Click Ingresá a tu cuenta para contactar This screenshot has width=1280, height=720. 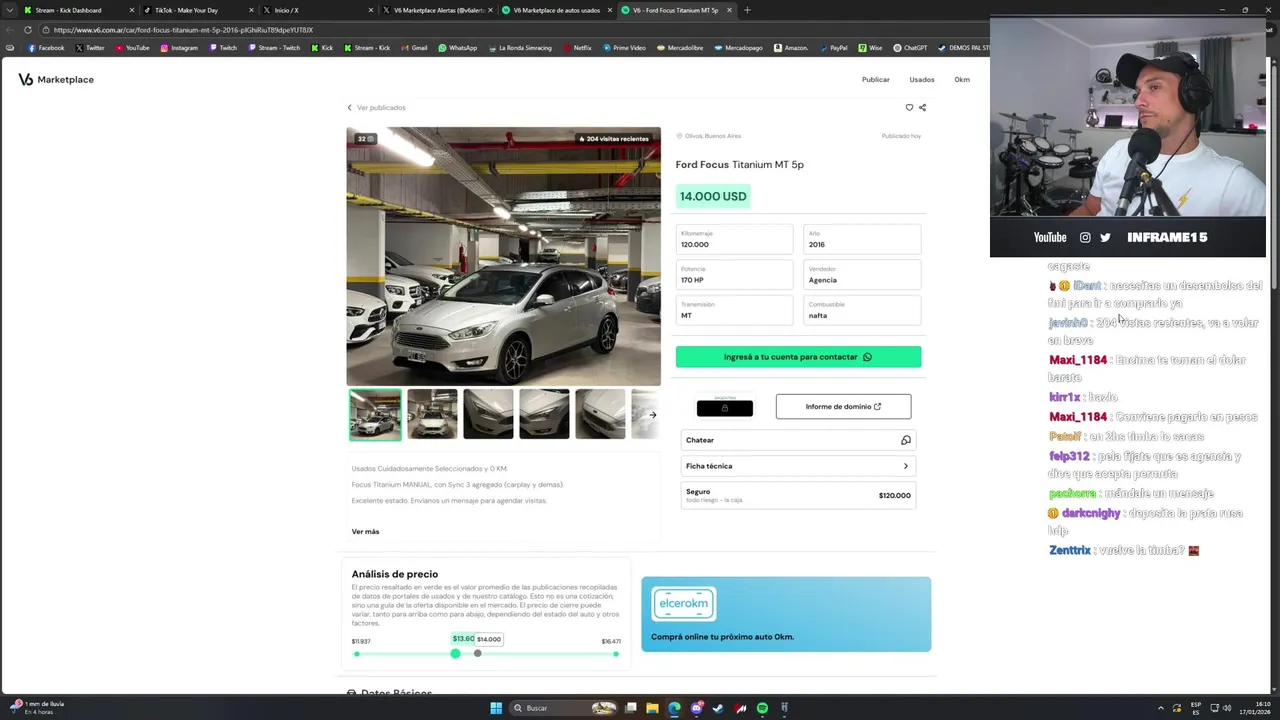click(798, 357)
